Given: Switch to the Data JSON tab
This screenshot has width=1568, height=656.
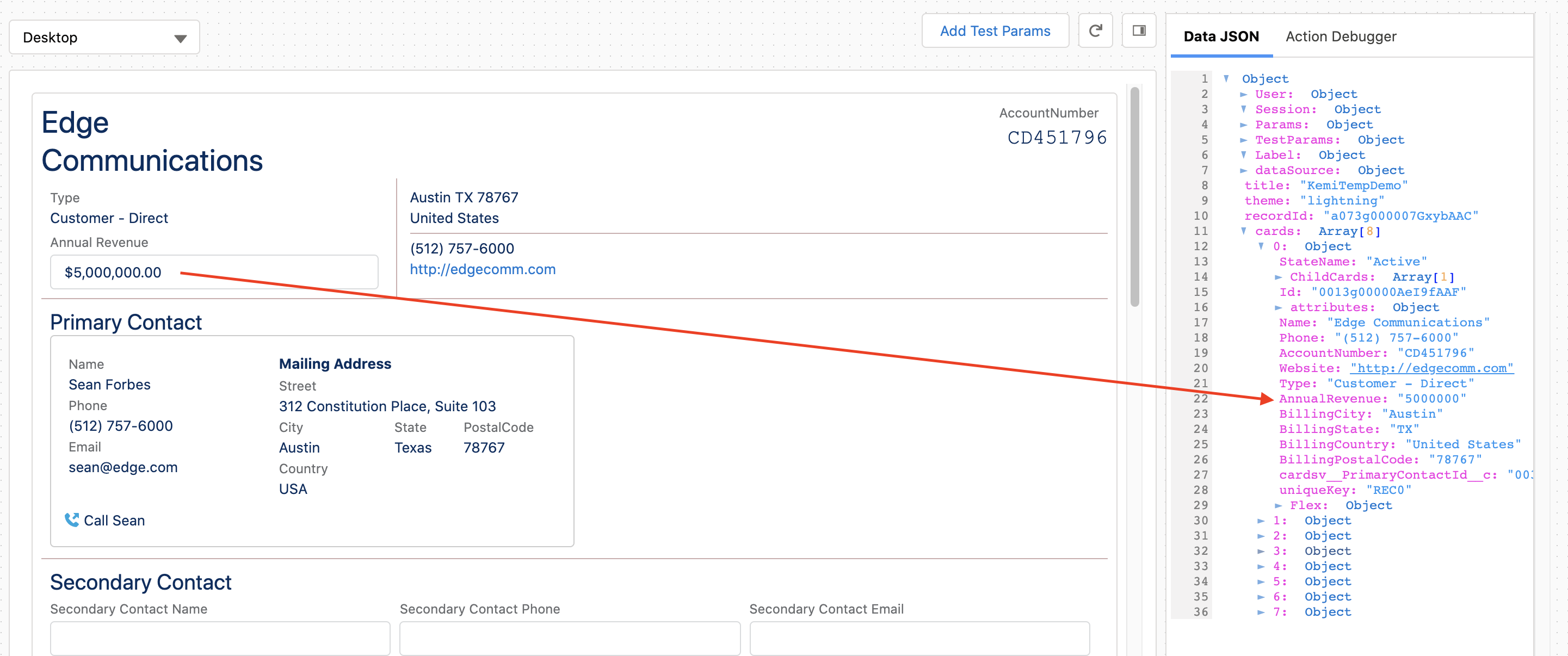Looking at the screenshot, I should [x=1220, y=36].
